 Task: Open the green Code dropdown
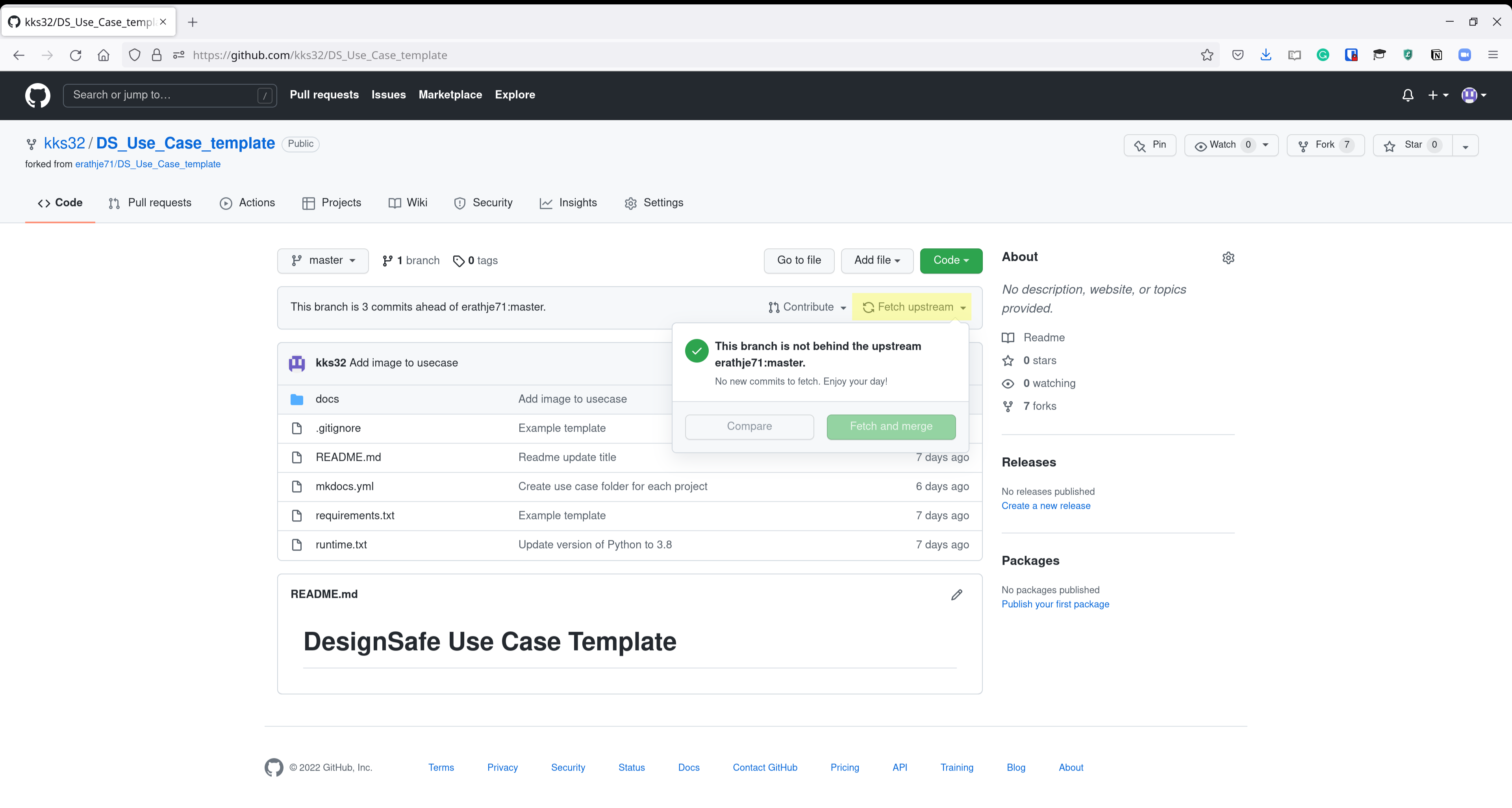[x=950, y=261]
